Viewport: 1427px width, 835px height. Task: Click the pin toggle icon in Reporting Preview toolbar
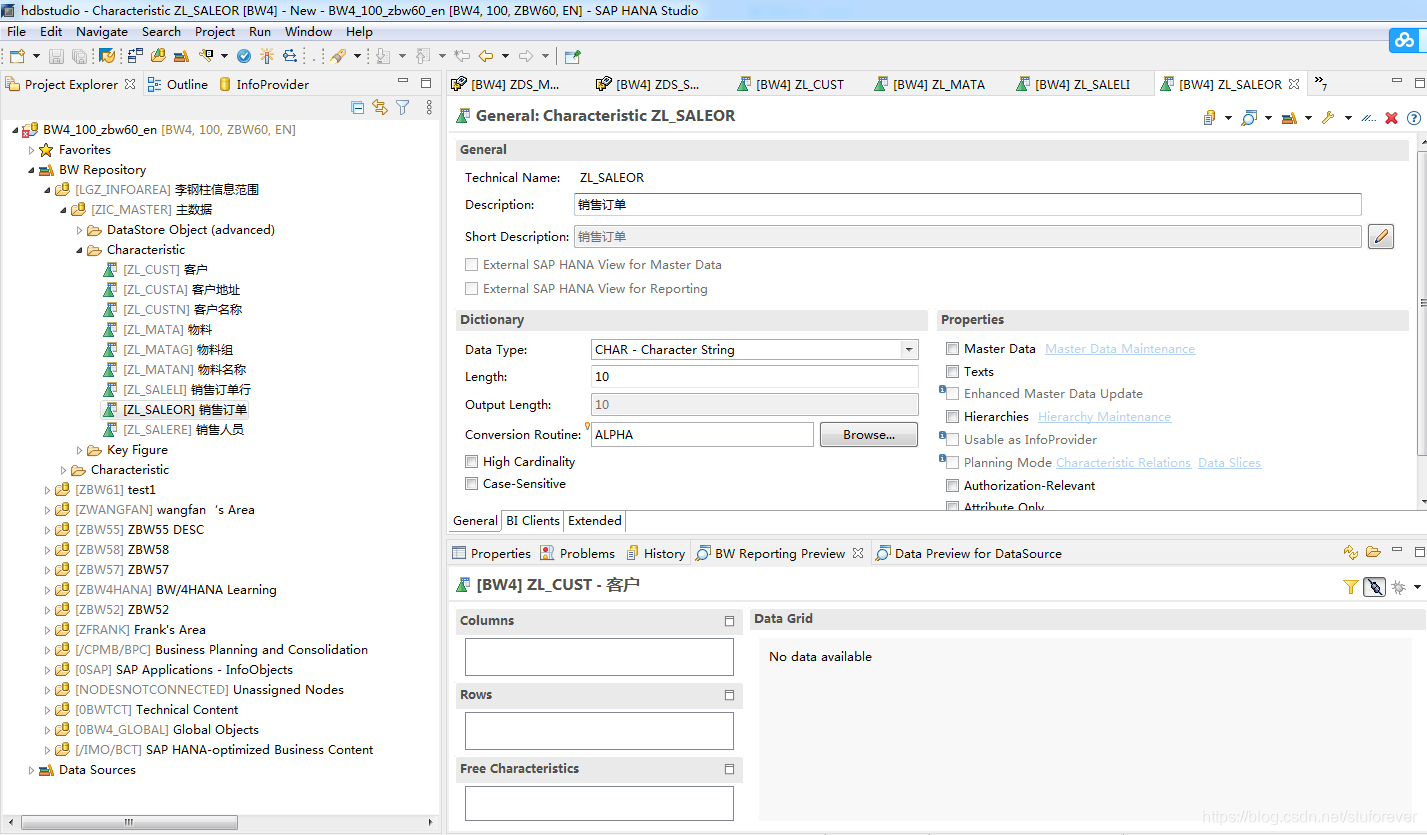tap(1375, 587)
